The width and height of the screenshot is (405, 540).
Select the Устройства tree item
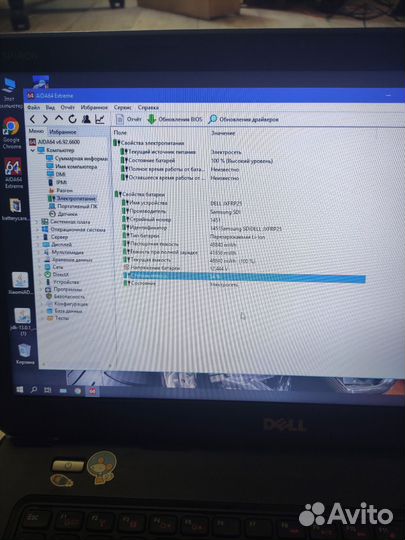[62, 282]
